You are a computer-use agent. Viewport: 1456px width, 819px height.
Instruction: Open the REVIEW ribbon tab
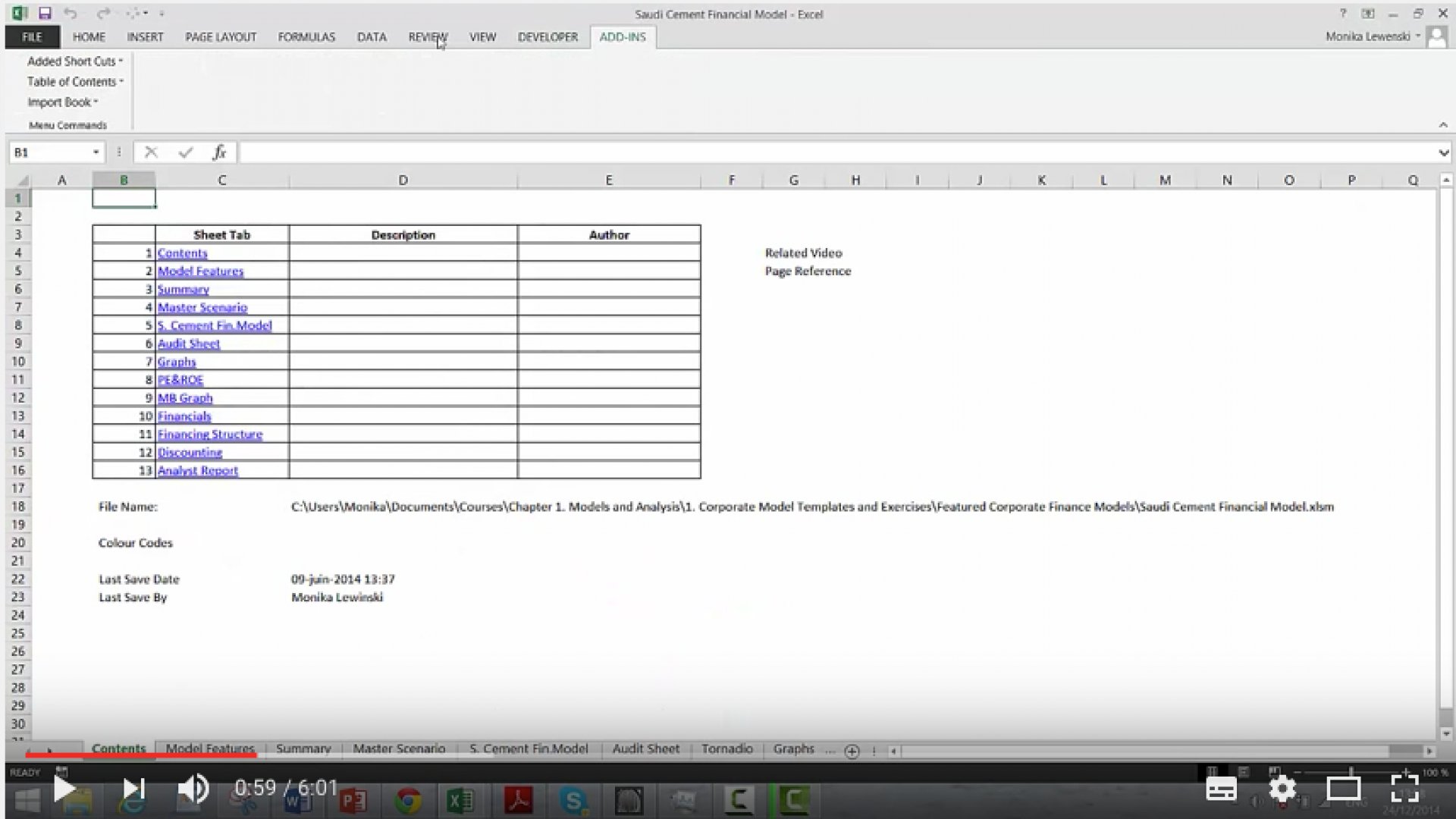(x=428, y=36)
